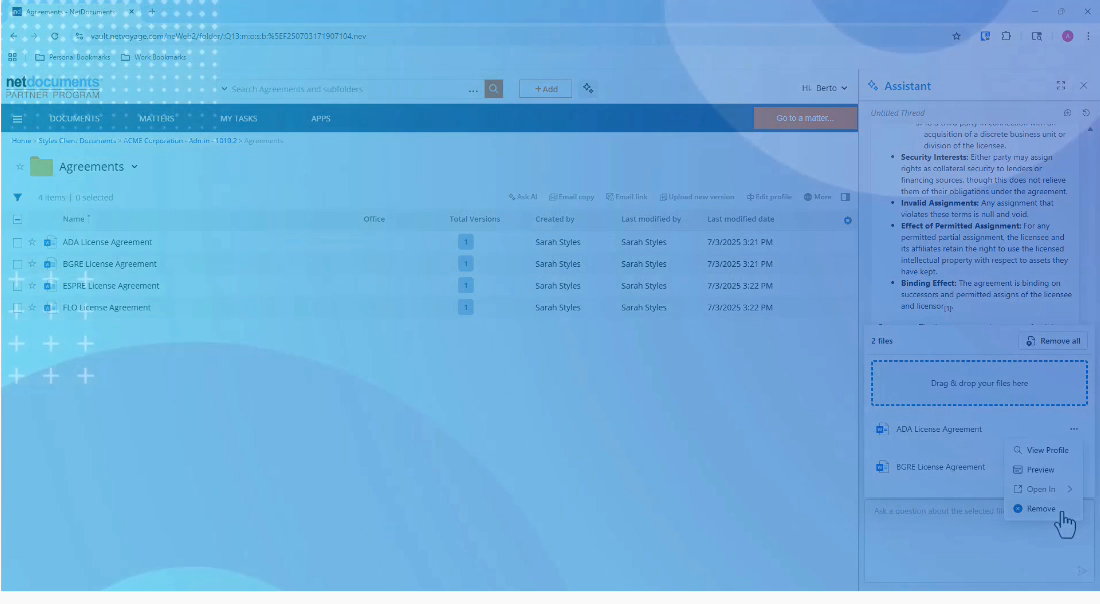Open the DOCUMENTS tab
The image size is (1100, 604).
click(74, 119)
